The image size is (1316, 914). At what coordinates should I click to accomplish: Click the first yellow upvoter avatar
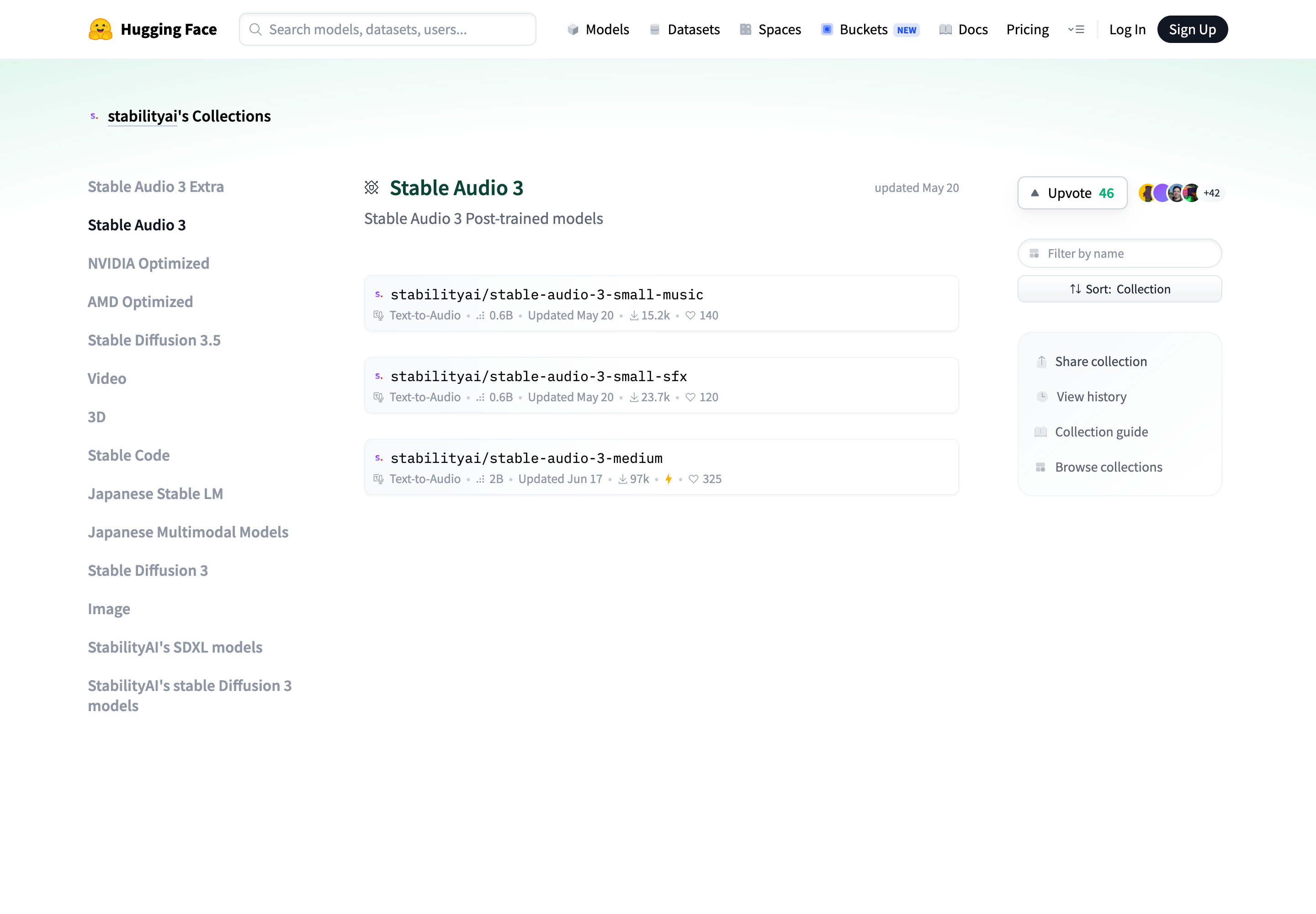click(x=1146, y=193)
